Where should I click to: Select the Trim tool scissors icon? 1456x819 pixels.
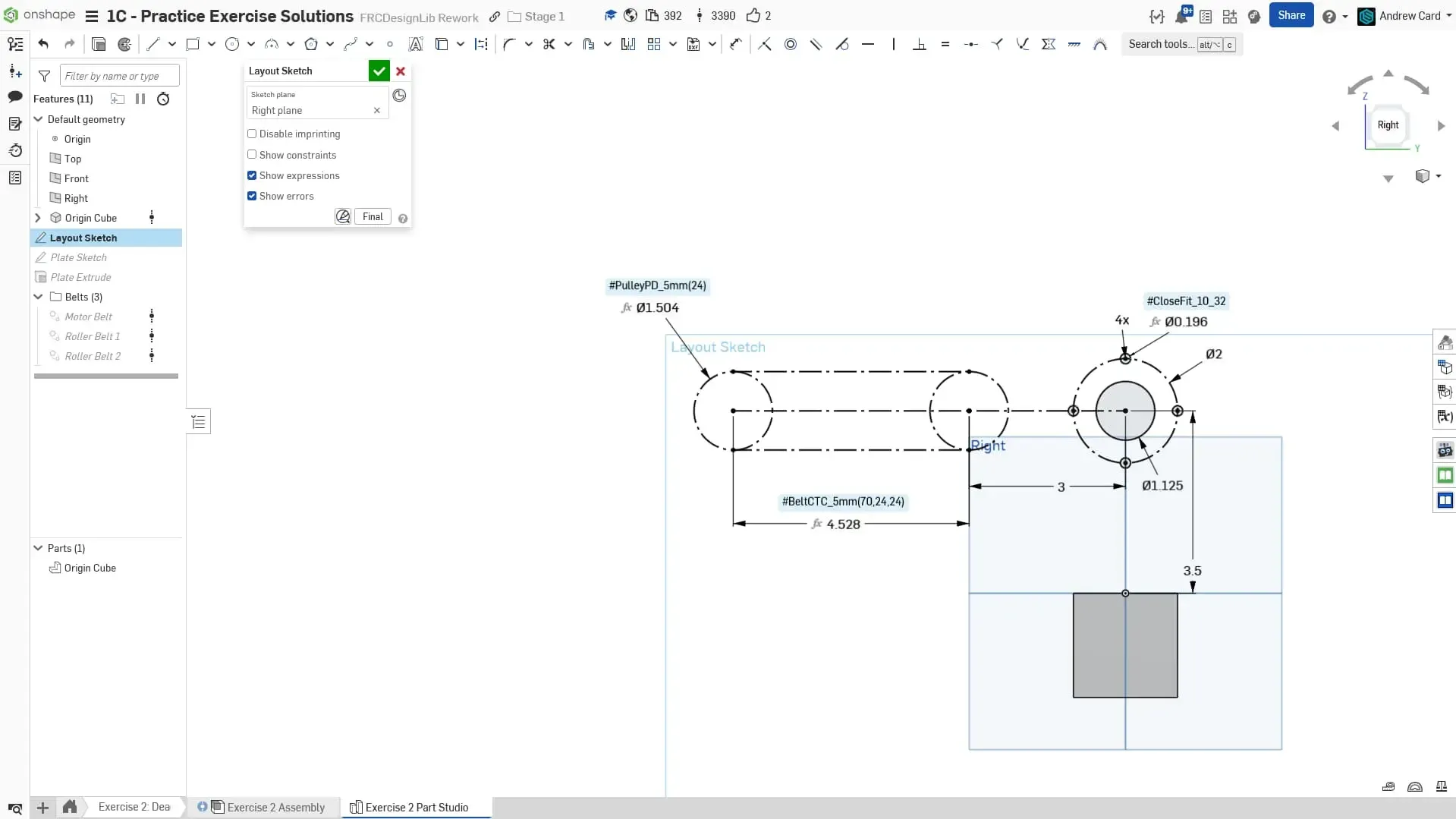tap(549, 44)
